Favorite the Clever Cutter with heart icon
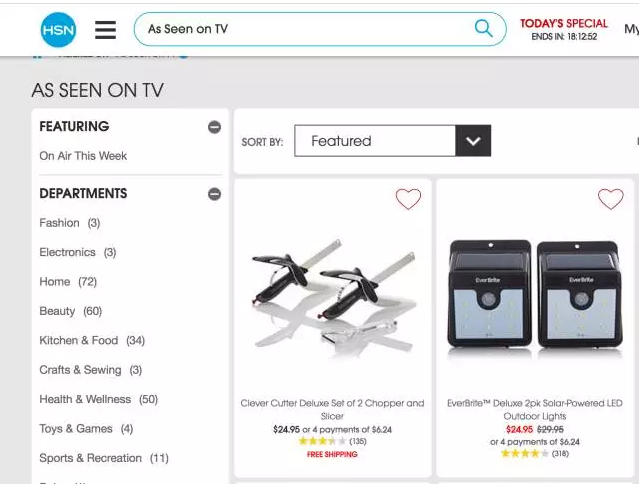 click(x=408, y=199)
